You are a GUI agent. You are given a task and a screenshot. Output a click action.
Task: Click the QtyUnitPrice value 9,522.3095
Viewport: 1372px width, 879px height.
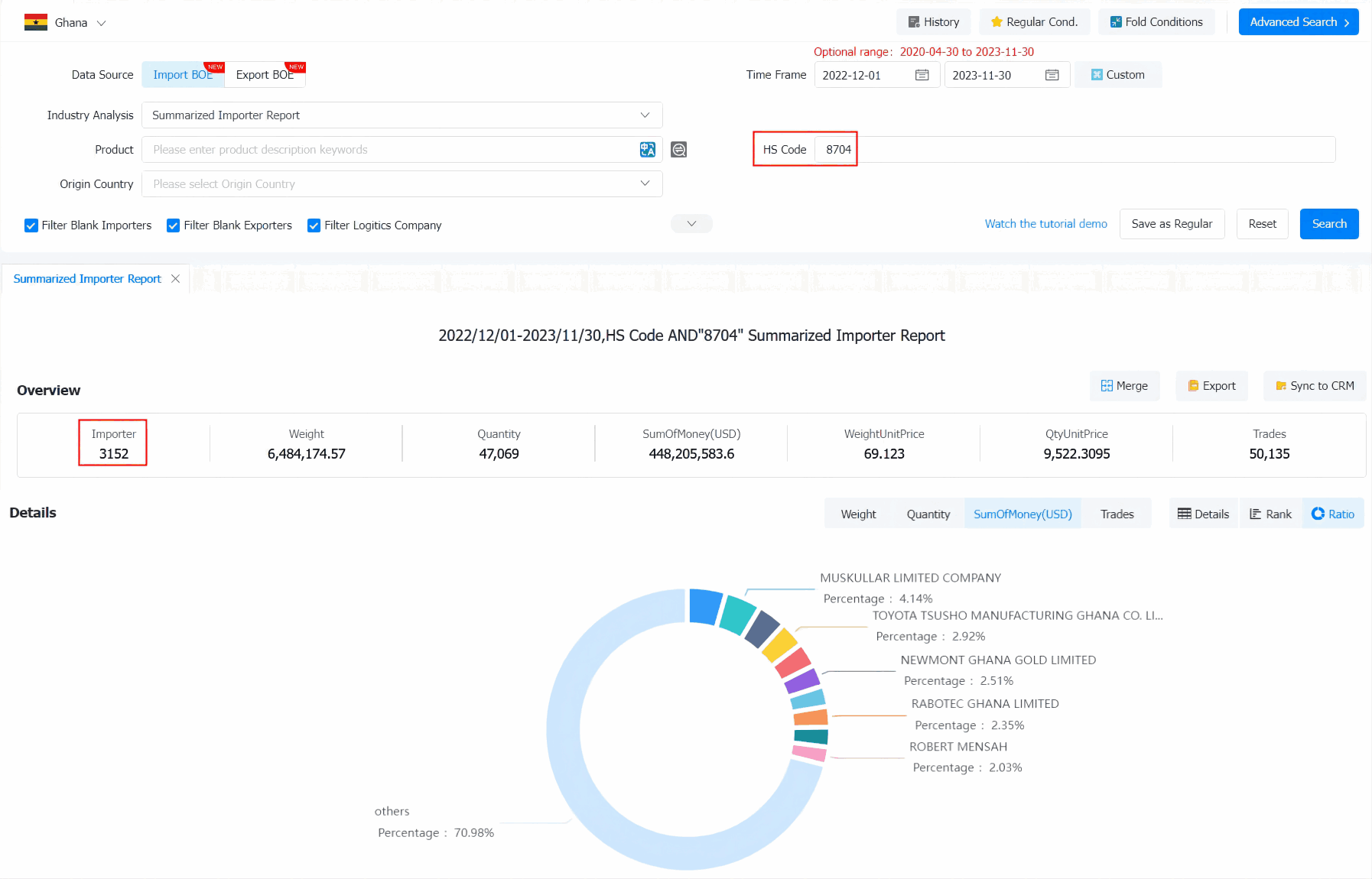tap(1077, 454)
